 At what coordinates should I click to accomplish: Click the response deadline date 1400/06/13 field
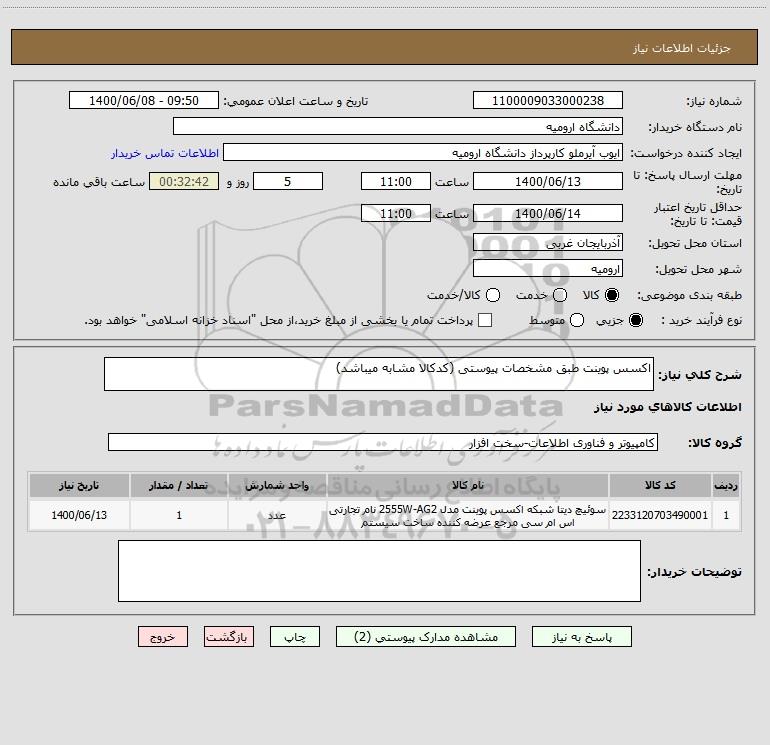point(548,181)
